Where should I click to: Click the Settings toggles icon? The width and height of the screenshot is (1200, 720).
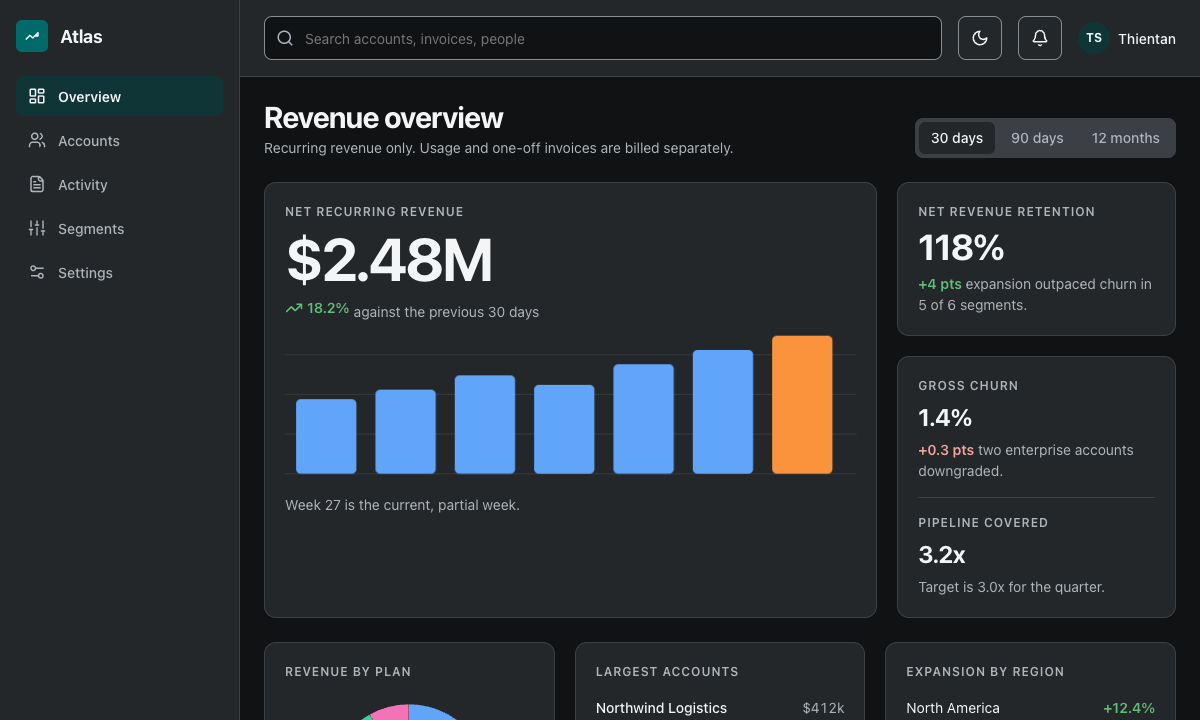(37, 272)
